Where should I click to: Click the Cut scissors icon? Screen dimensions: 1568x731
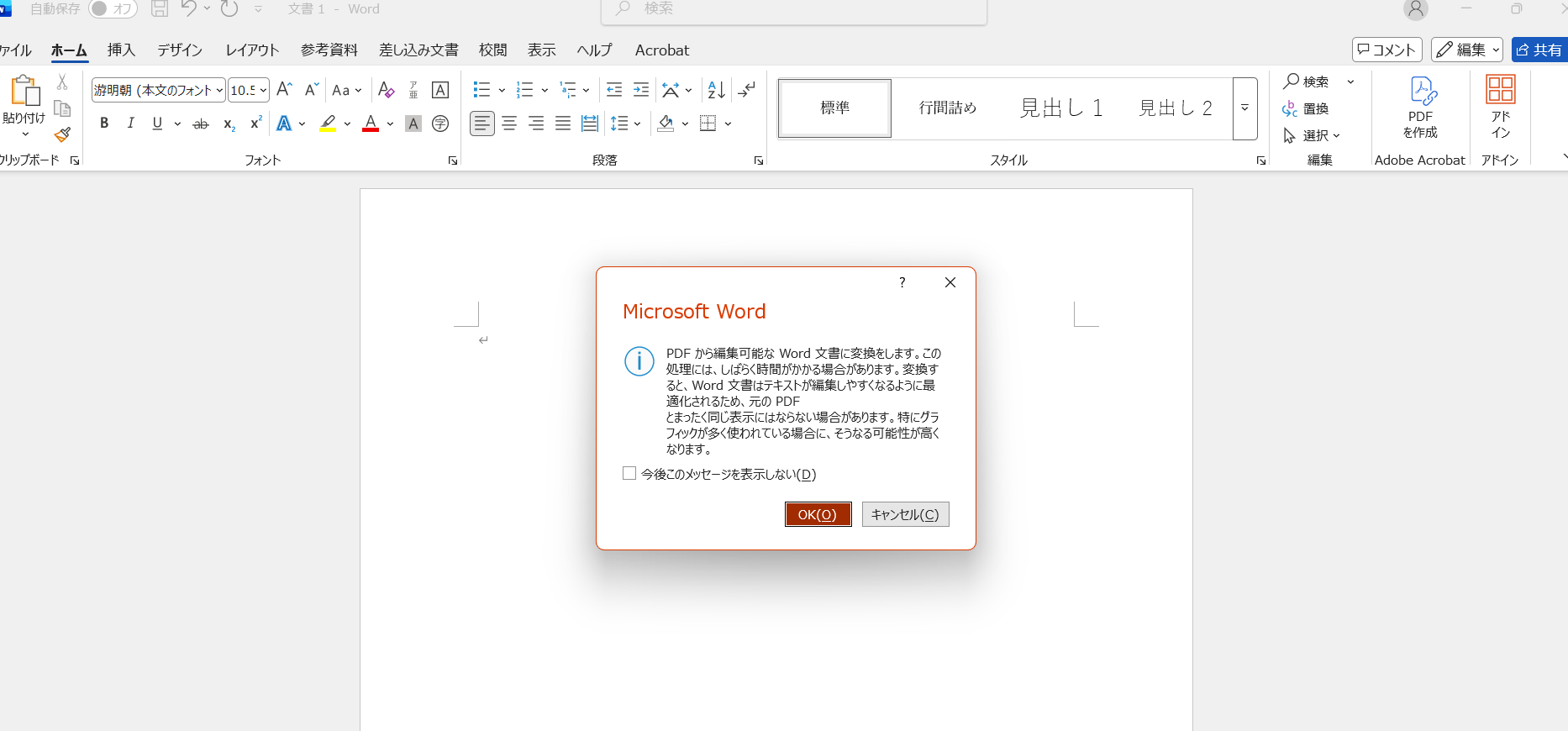[x=62, y=82]
